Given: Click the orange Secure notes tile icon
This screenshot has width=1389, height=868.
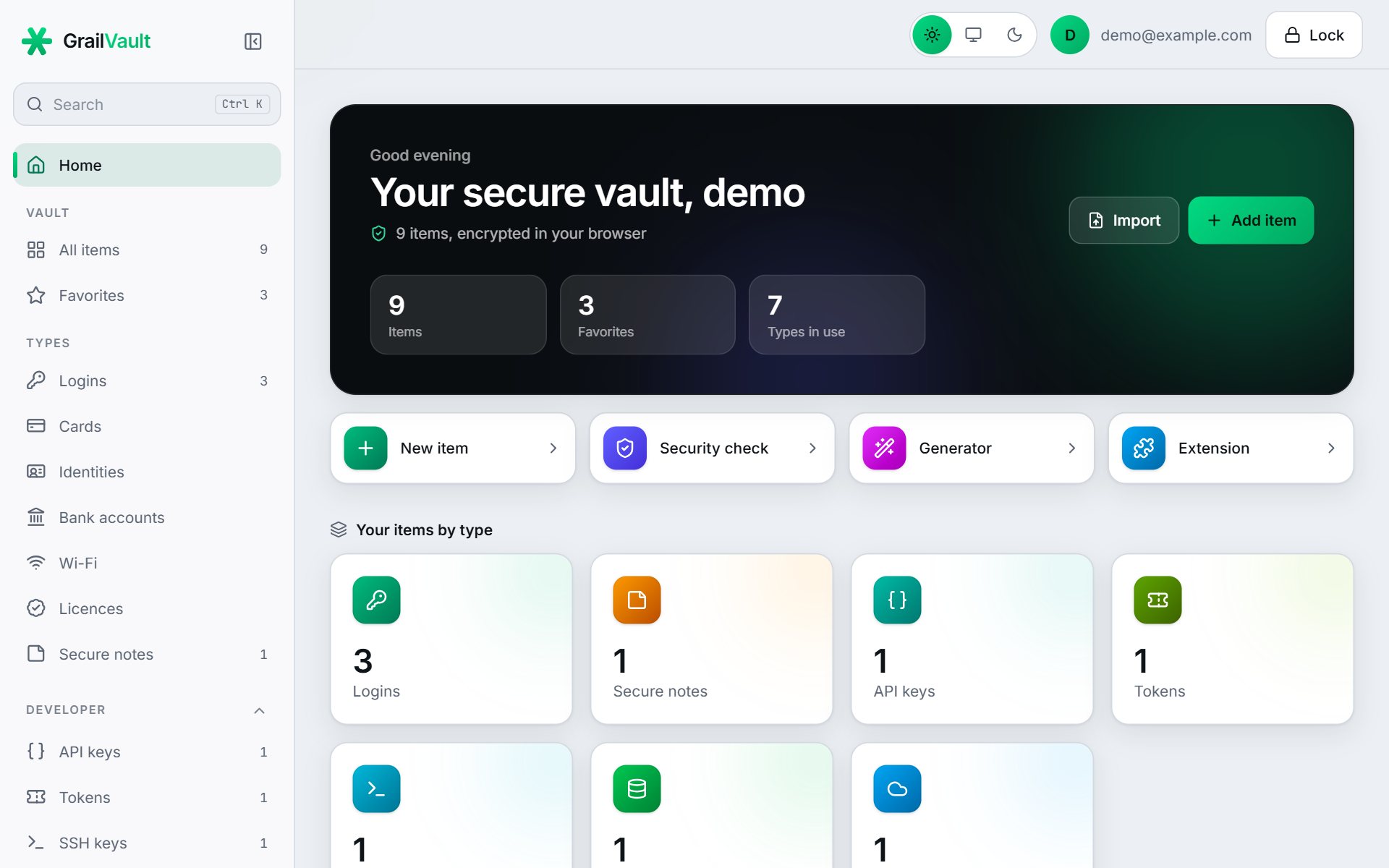Looking at the screenshot, I should (x=637, y=600).
